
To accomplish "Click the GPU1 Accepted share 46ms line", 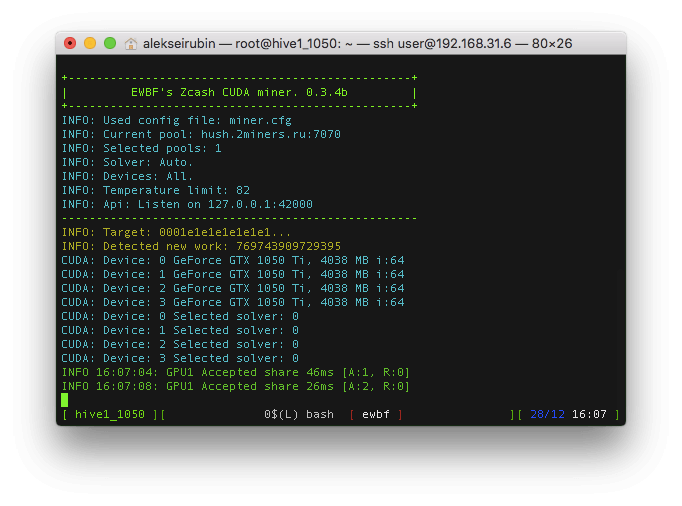I will click(x=235, y=372).
